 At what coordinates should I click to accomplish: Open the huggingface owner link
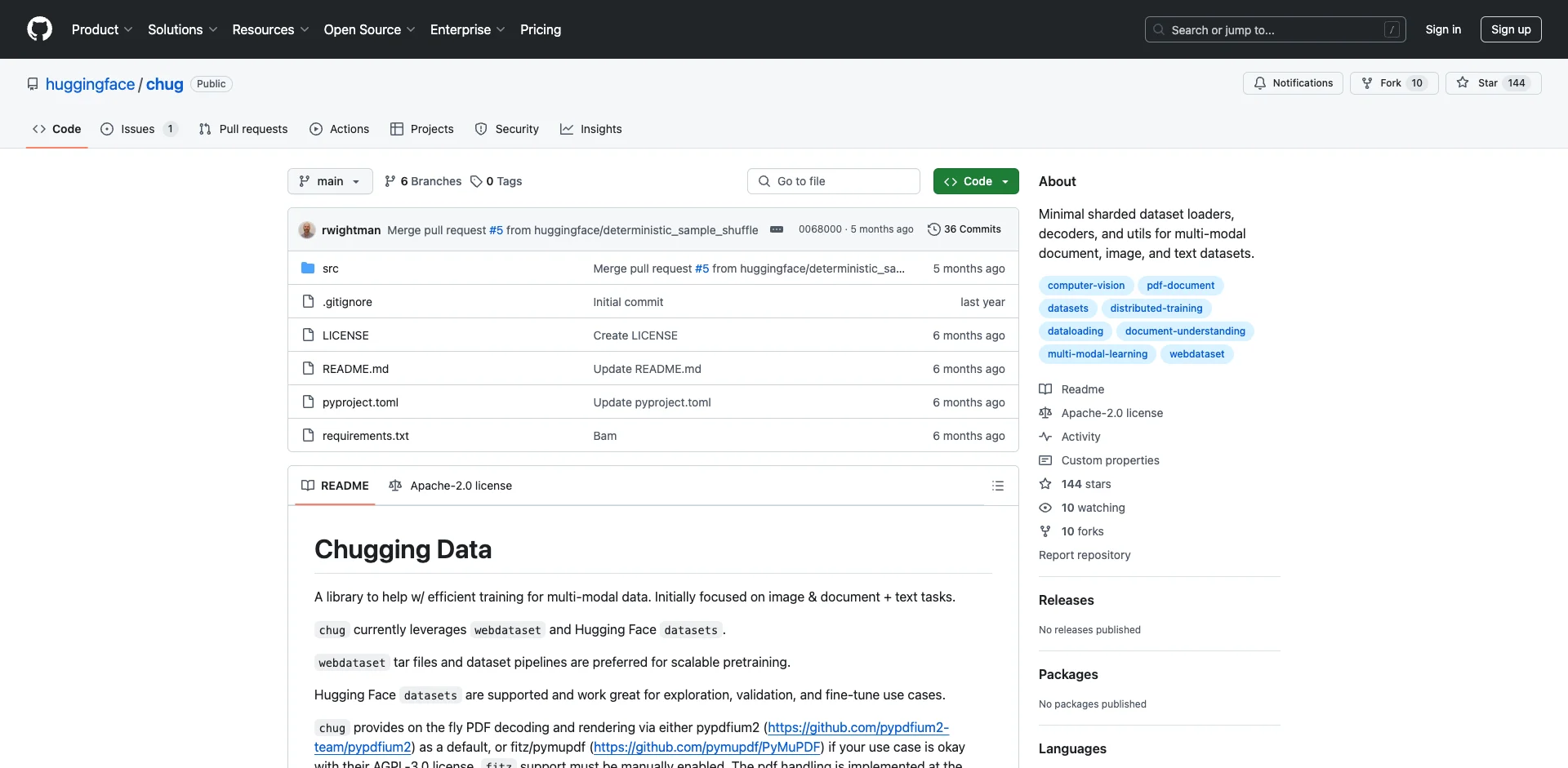click(90, 84)
